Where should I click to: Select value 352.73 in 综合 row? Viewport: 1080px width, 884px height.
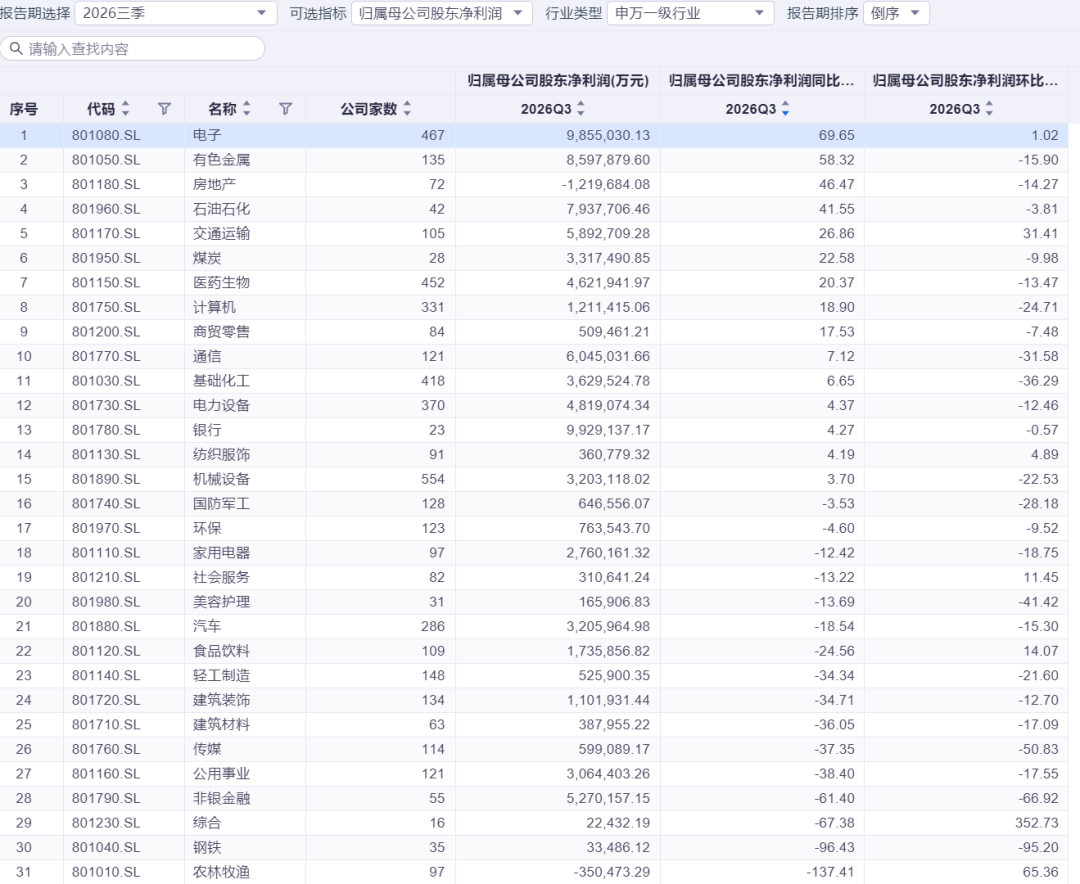click(x=1037, y=823)
